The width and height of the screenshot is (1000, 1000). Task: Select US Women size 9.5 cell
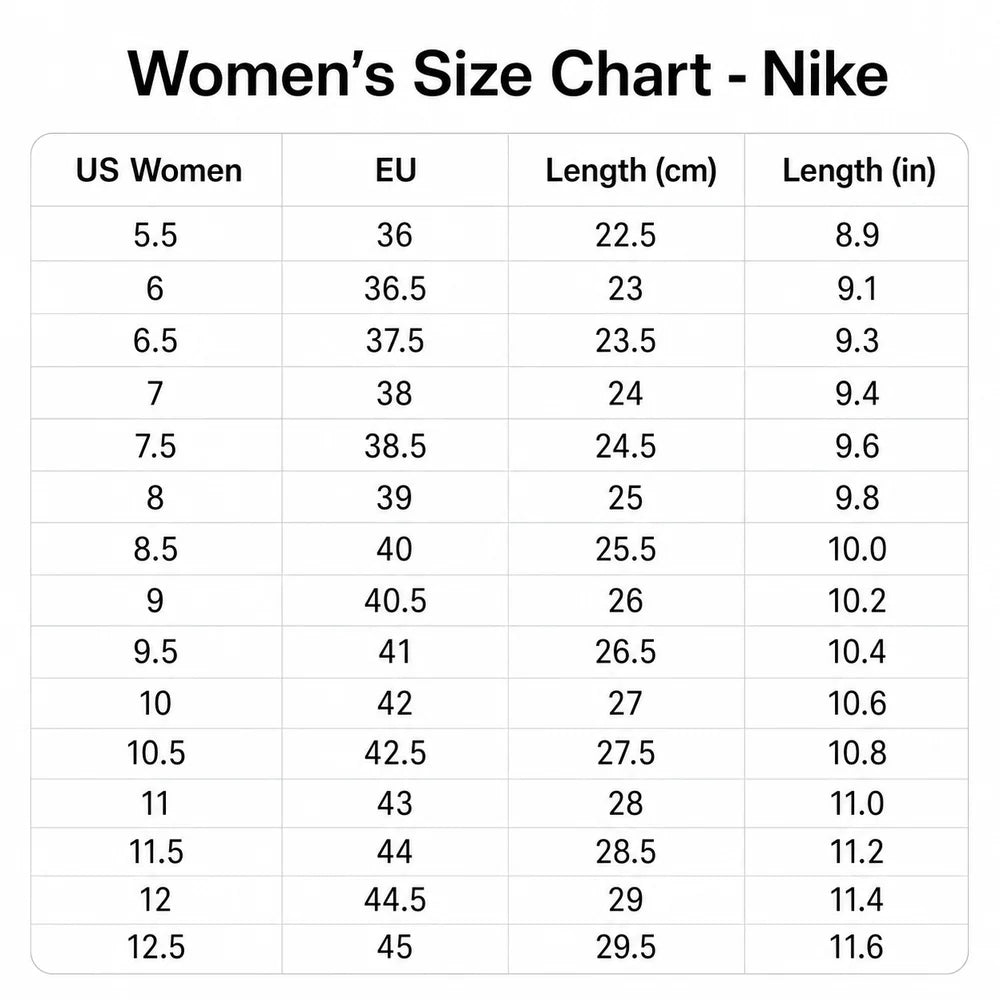tap(155, 652)
